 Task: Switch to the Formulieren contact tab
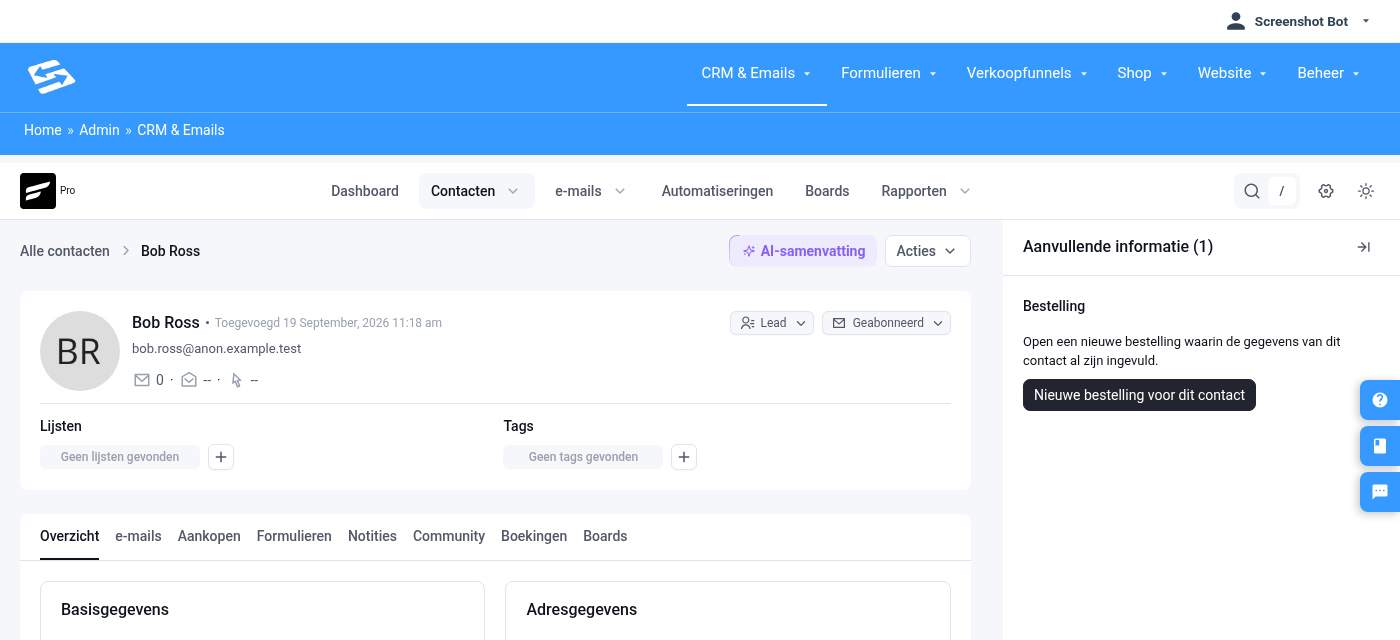pos(294,536)
